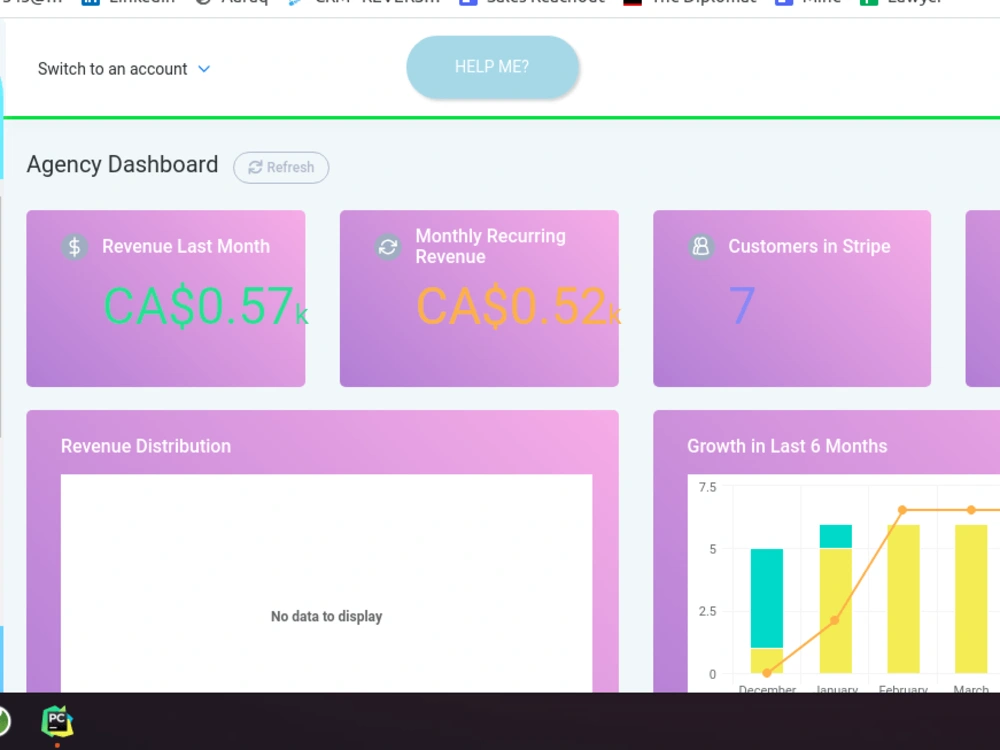This screenshot has width=1000, height=750.
Task: Click the teal segment of the December bar
Action: pos(767,598)
